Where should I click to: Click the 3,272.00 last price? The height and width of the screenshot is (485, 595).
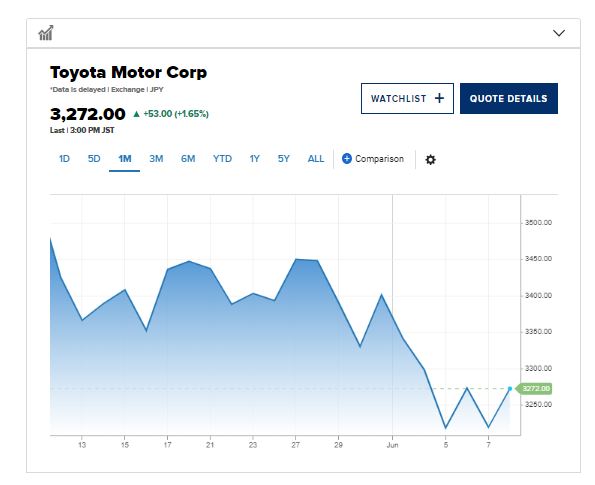point(87,114)
